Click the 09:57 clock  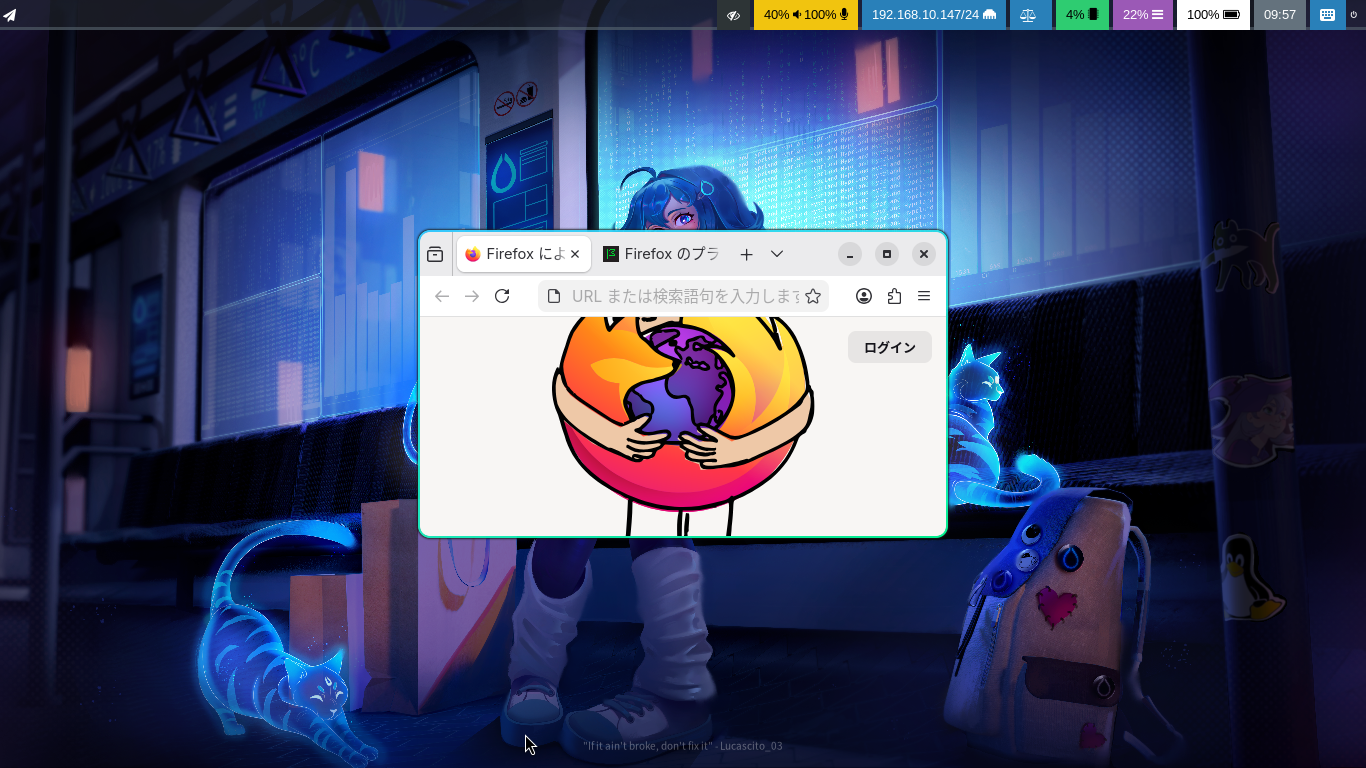coord(1280,15)
